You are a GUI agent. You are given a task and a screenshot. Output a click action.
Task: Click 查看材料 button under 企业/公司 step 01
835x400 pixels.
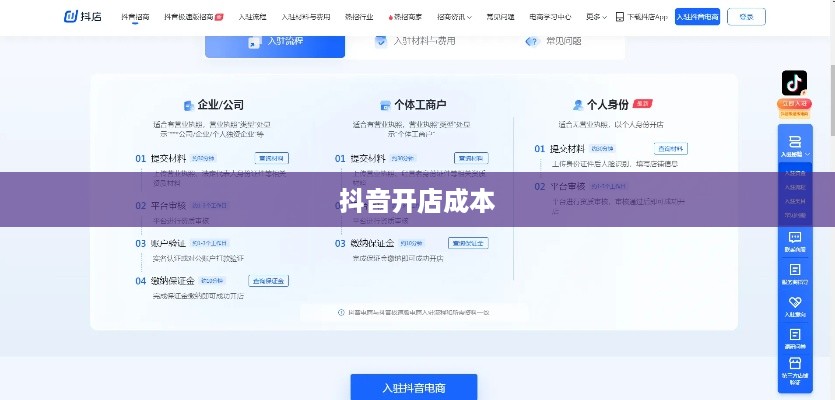coord(272,158)
